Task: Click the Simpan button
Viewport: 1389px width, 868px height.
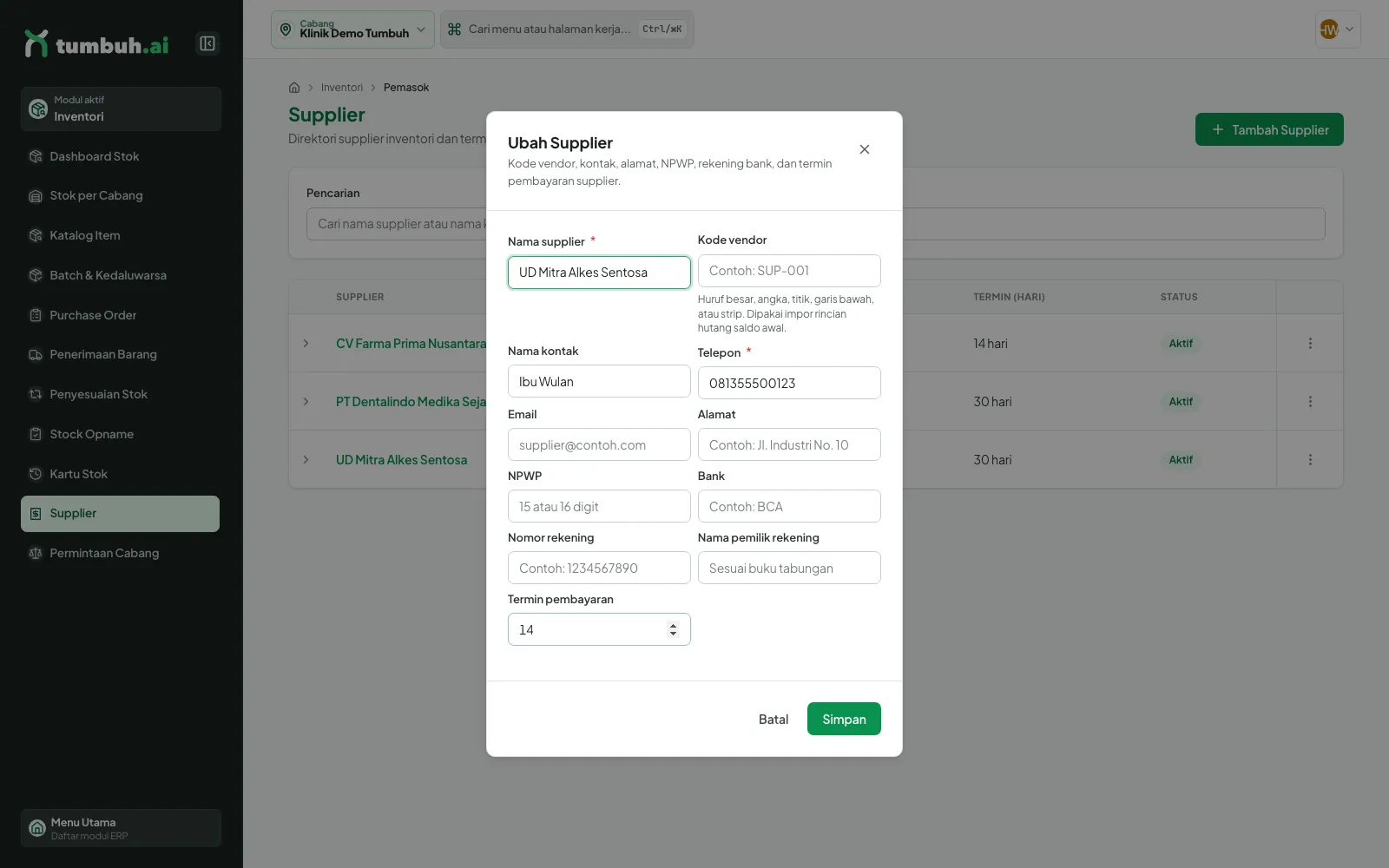Action: pos(844,719)
